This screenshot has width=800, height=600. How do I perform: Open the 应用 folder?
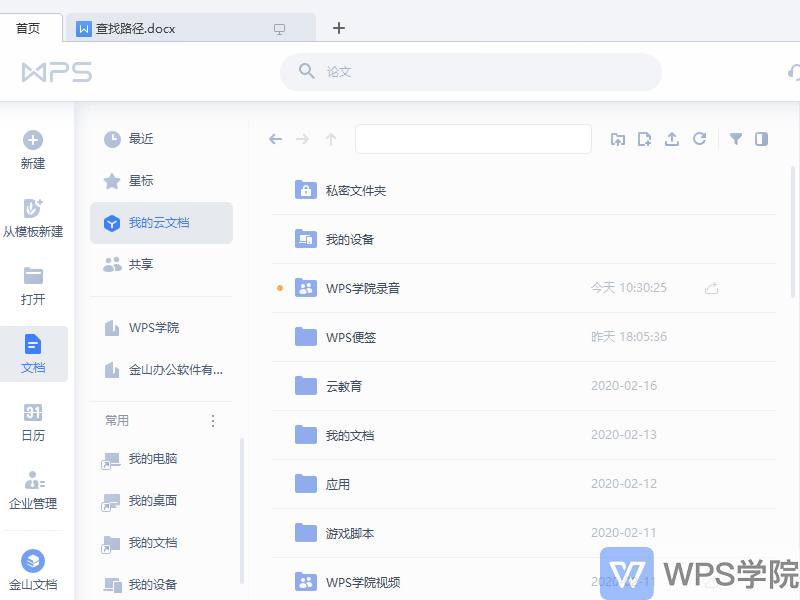[x=523, y=484]
